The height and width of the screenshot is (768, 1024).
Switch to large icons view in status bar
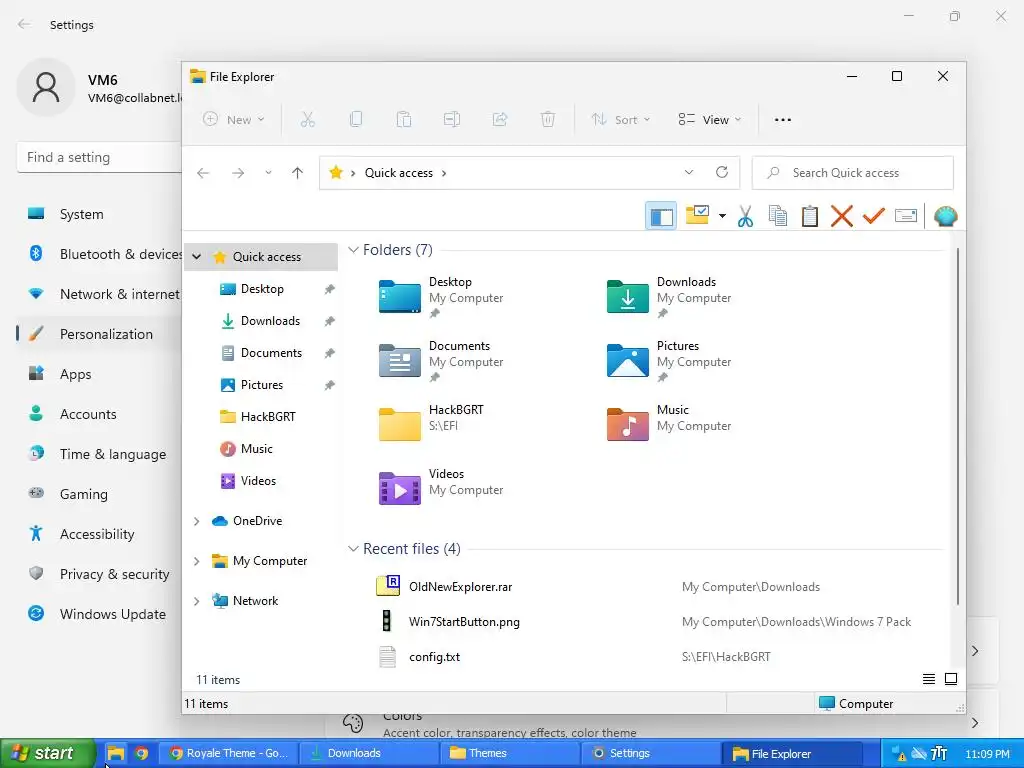tap(951, 680)
